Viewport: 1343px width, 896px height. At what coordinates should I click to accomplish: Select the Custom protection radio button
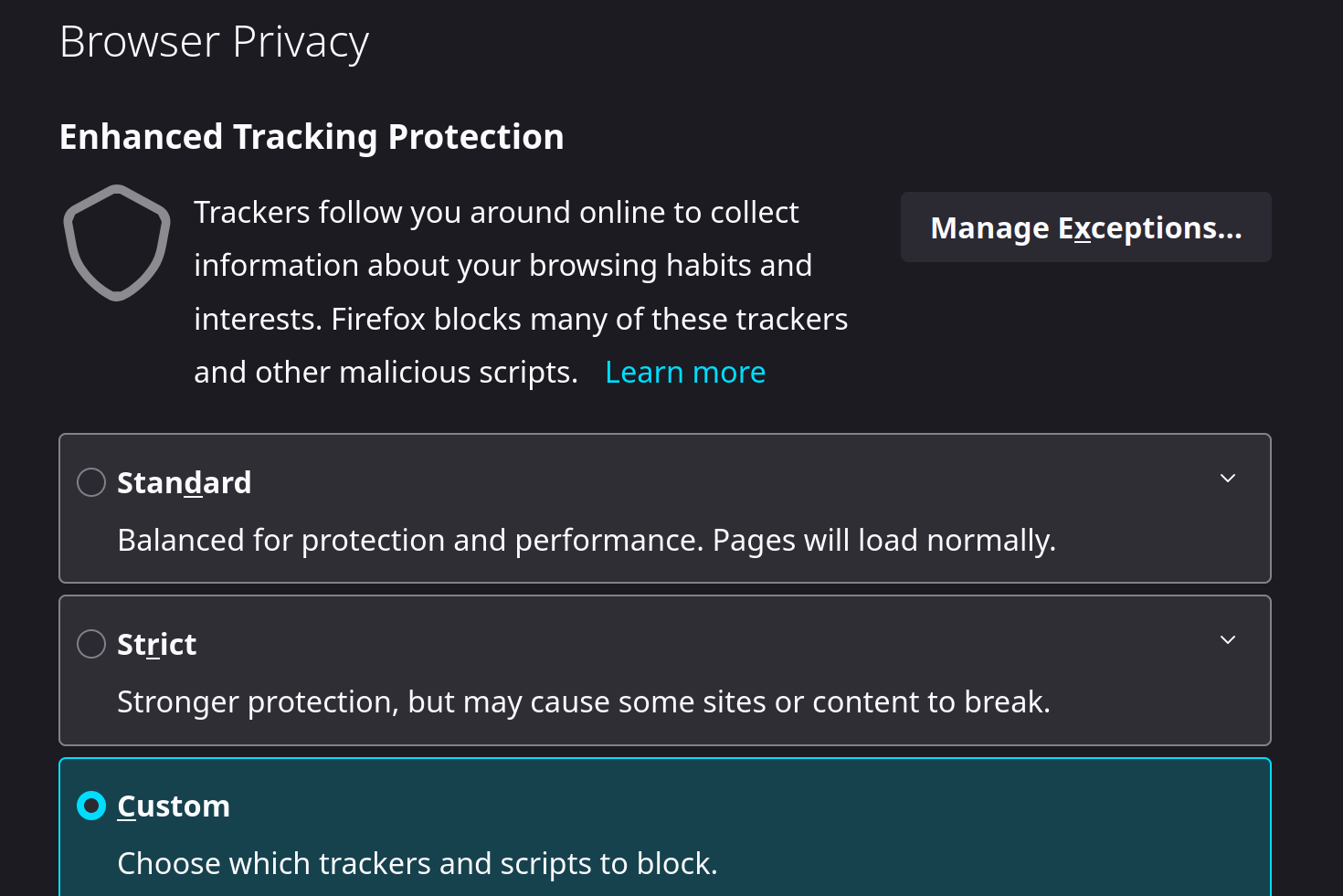click(91, 806)
